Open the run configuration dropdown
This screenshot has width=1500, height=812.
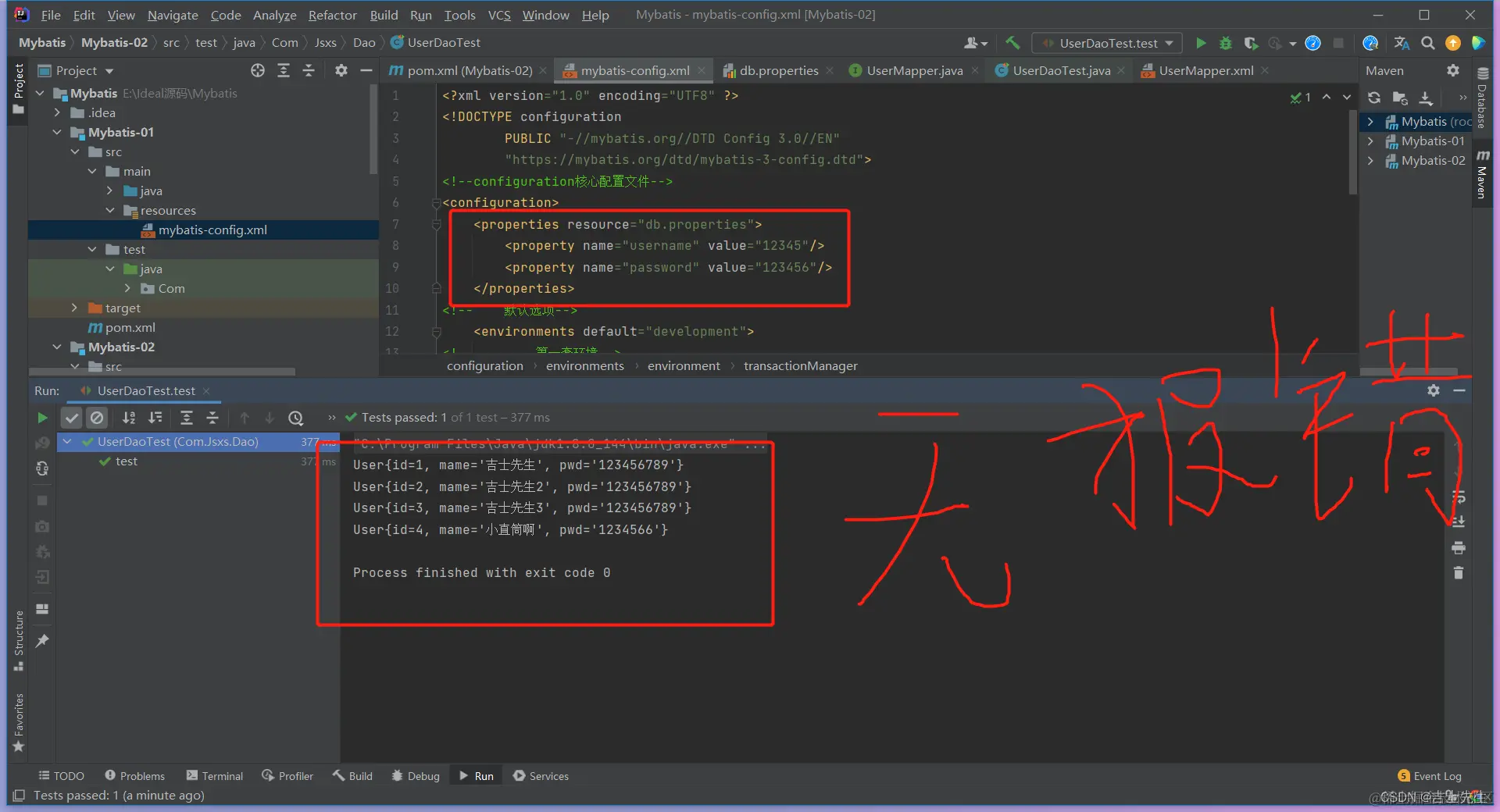click(1106, 43)
